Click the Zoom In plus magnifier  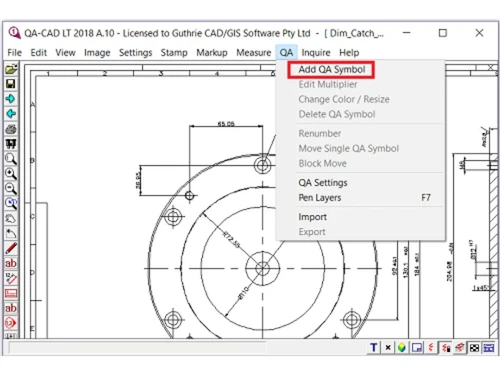tap(11, 174)
